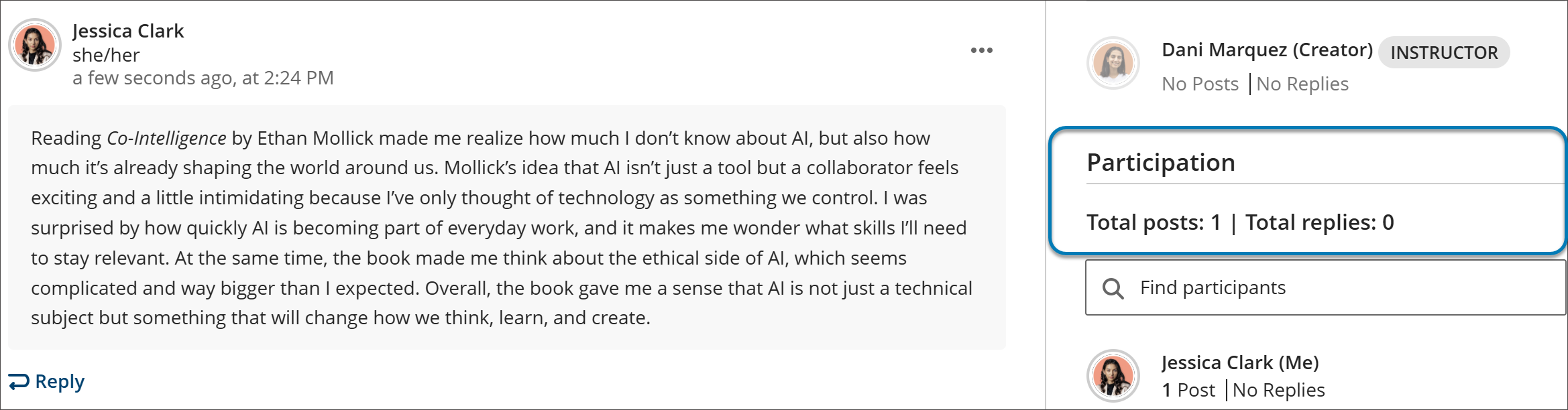
Task: Click "No Posts" under Dani Marquez
Action: click(1200, 84)
